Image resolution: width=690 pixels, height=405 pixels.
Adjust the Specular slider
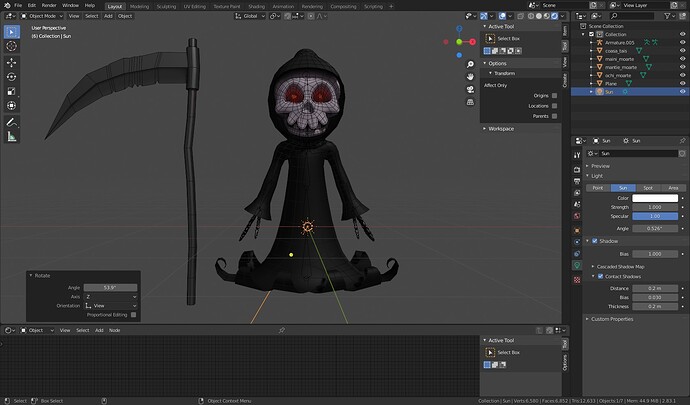655,216
